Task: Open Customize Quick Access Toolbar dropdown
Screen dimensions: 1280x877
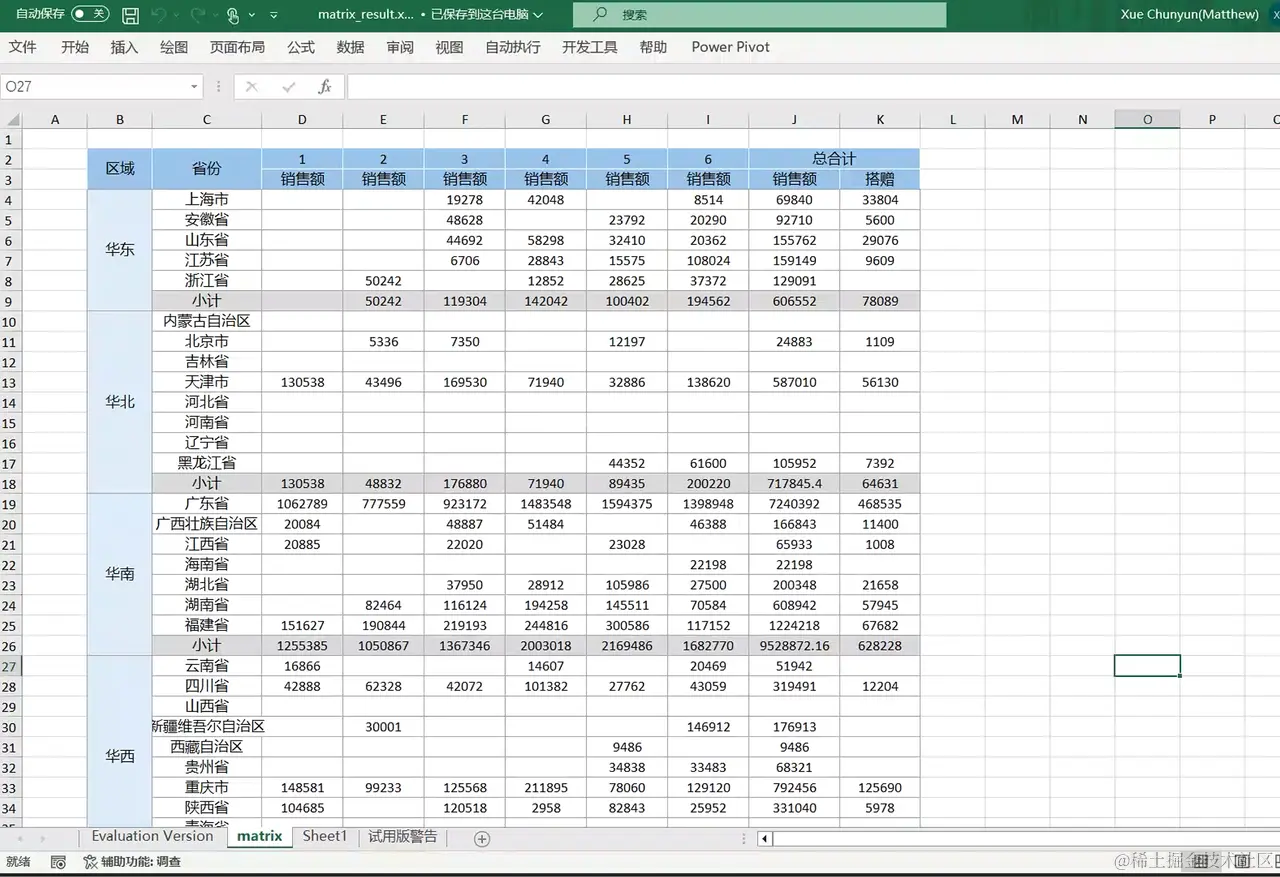Action: coord(274,15)
